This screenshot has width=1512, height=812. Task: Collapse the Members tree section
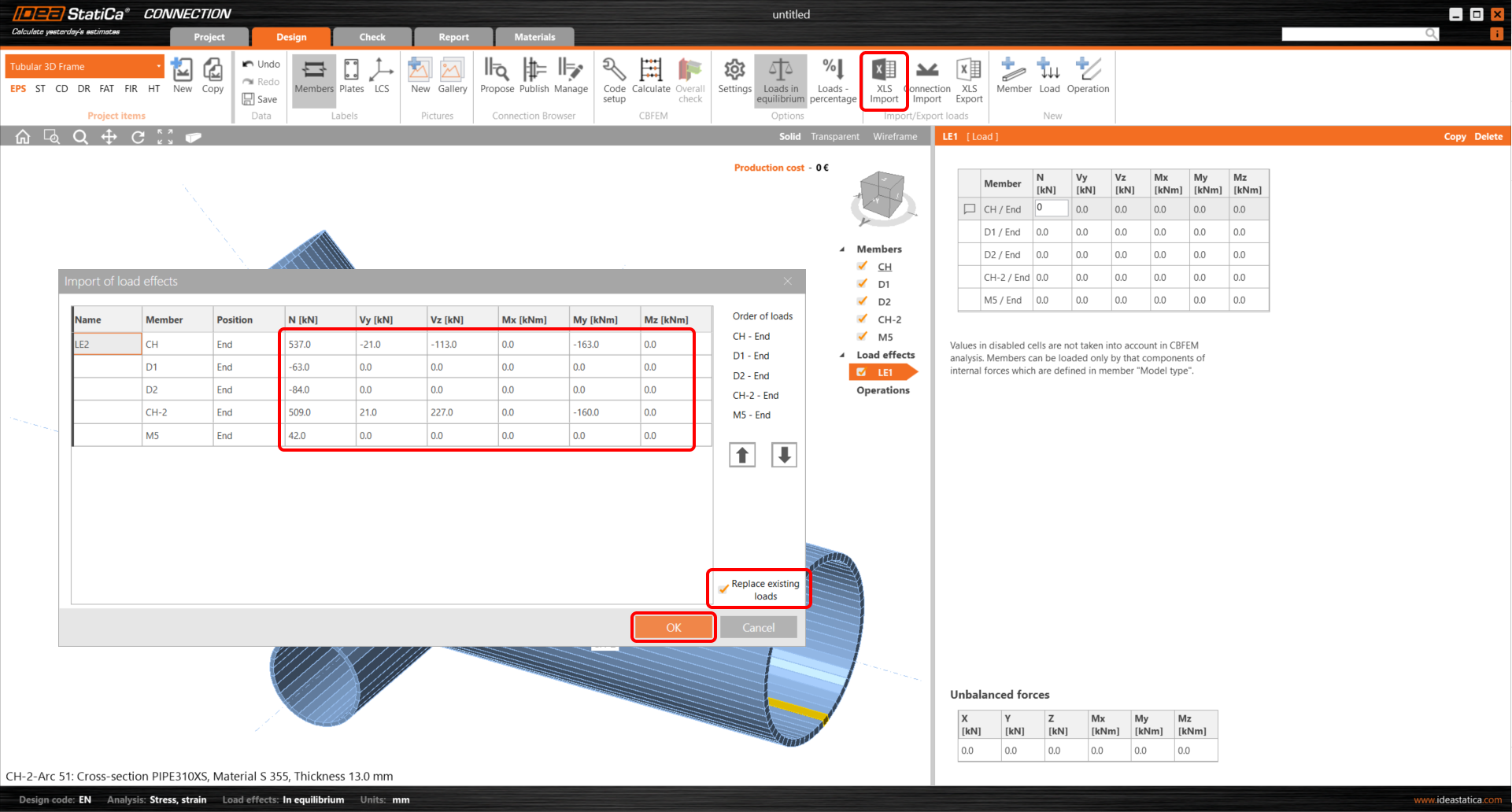tap(842, 249)
